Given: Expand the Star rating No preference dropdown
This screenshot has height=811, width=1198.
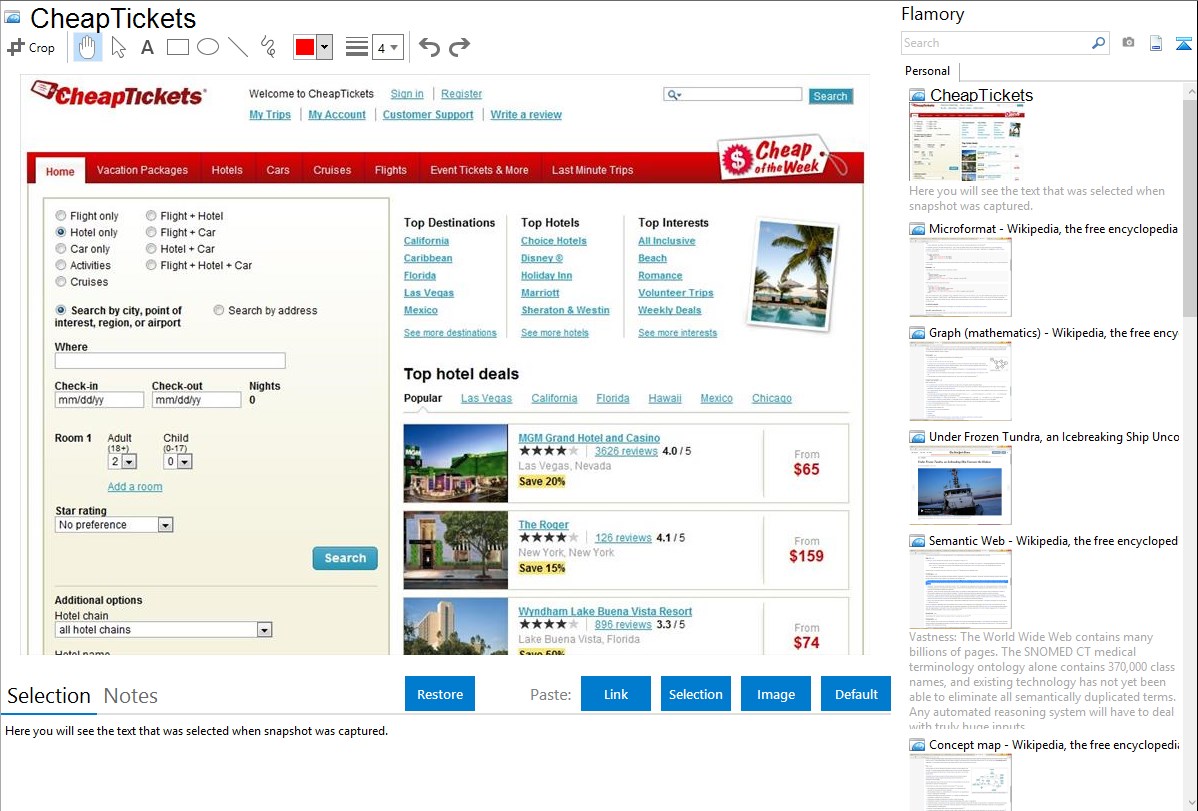Looking at the screenshot, I should click(165, 525).
